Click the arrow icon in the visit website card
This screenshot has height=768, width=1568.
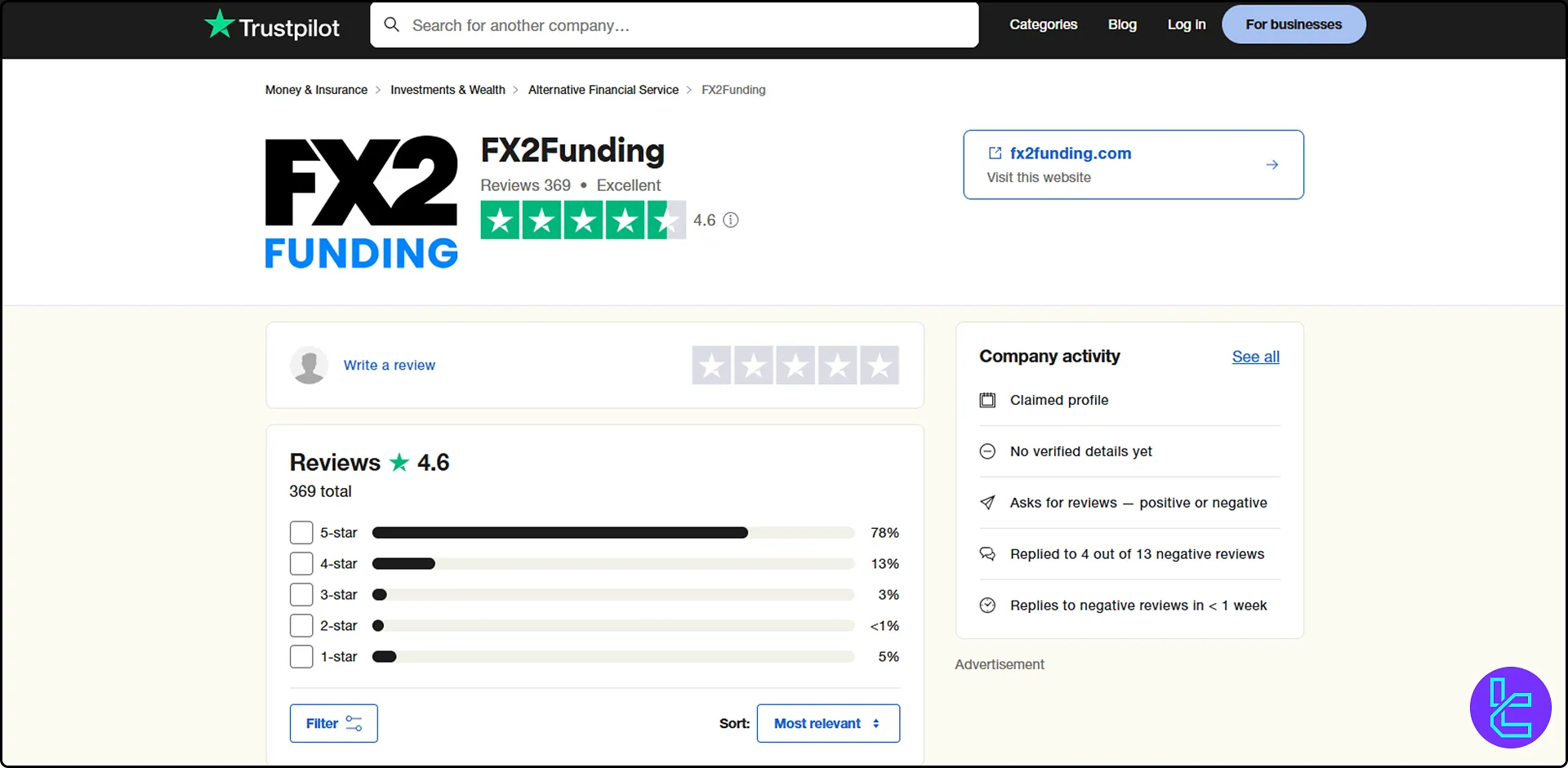point(1272,164)
